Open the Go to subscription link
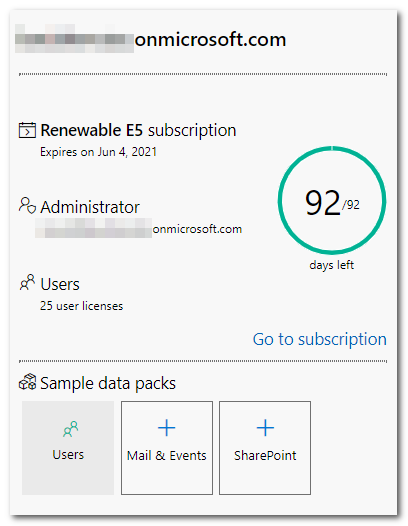Screen dimensions: 408x526 point(319,339)
